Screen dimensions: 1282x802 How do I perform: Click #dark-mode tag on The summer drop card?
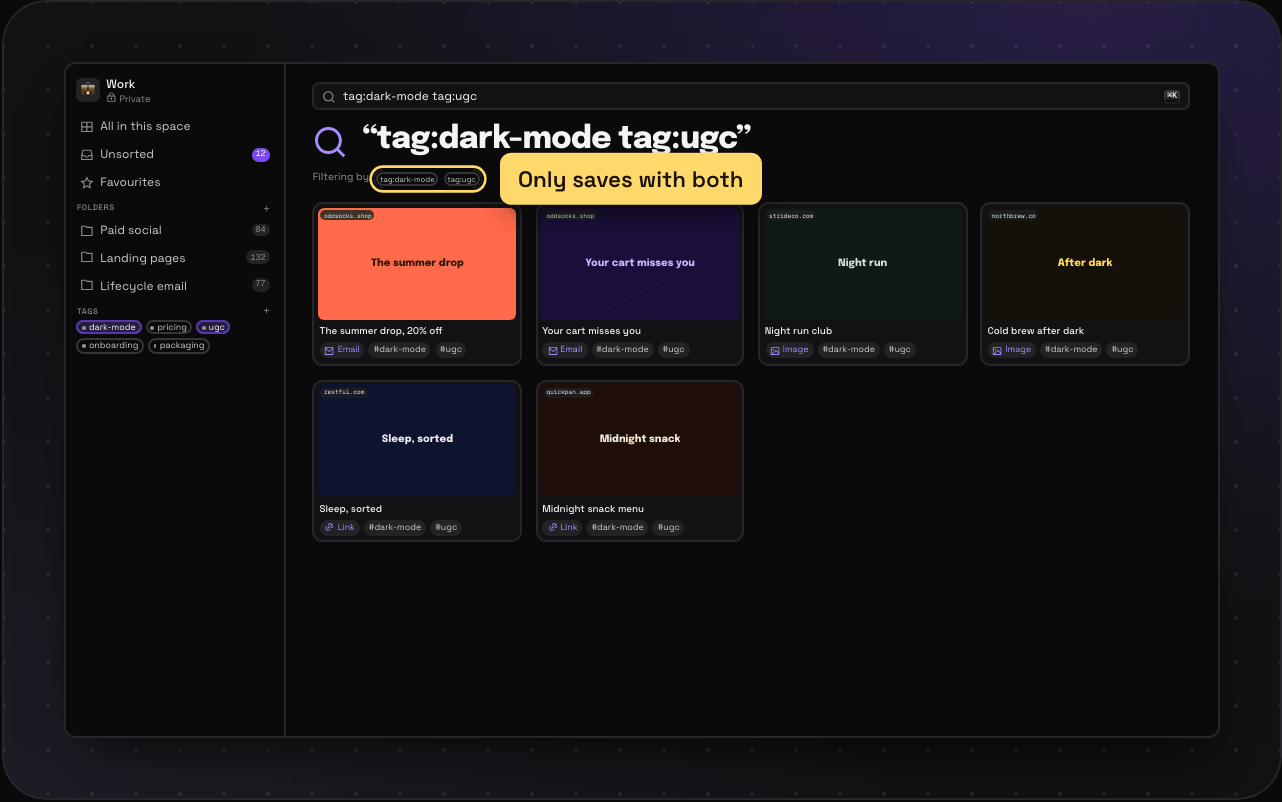[400, 350]
